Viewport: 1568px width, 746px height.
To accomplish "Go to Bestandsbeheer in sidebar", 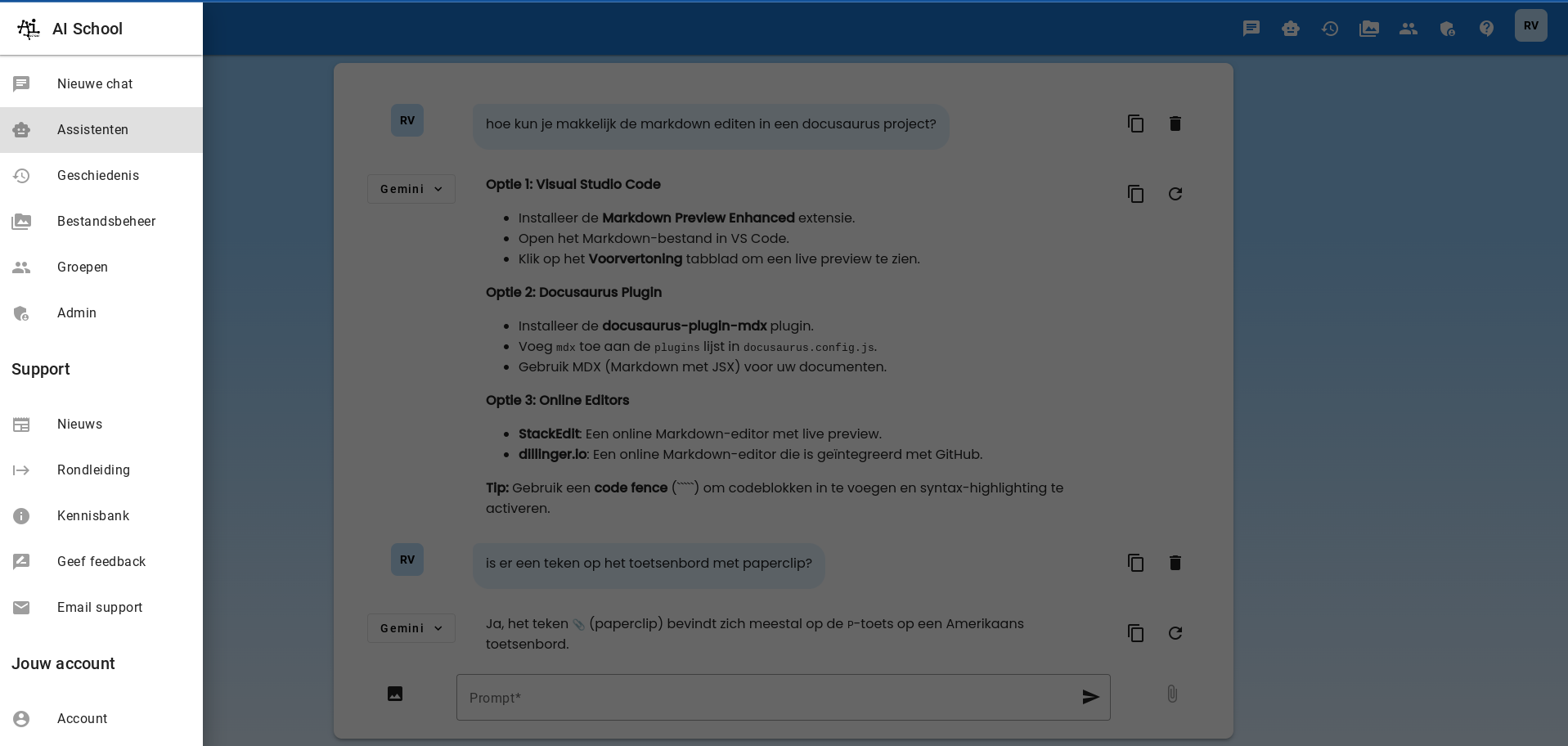I will (x=106, y=222).
